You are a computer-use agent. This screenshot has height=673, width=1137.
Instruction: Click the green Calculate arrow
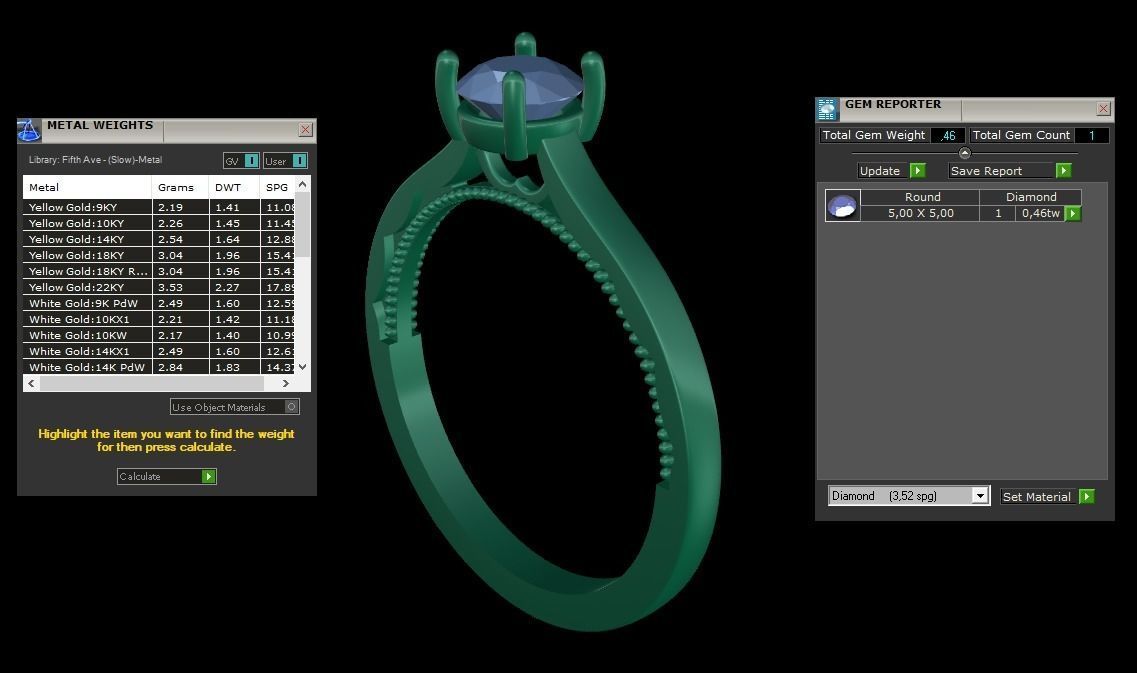(x=209, y=476)
